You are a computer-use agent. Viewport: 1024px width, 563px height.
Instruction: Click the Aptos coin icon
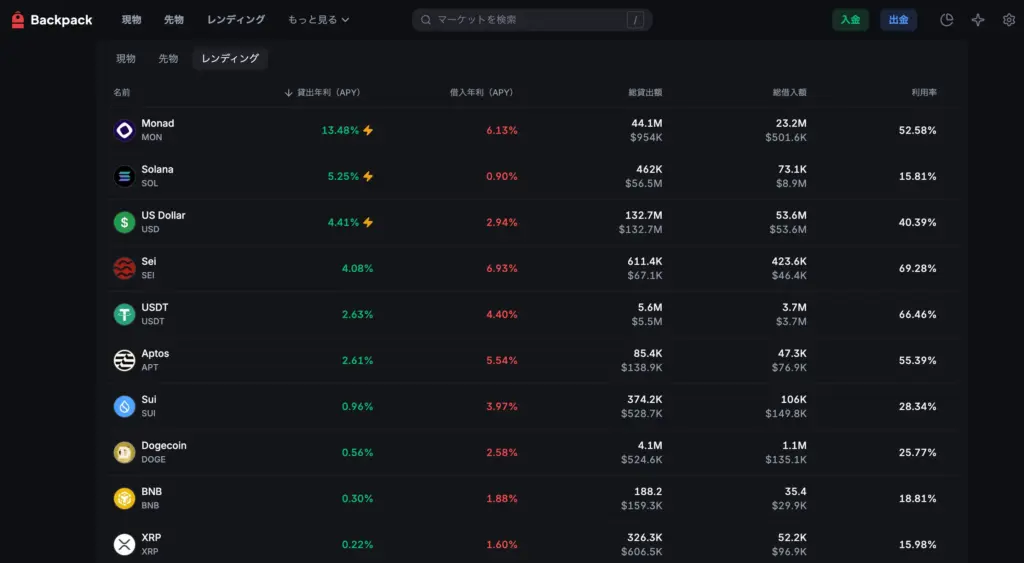[124, 360]
